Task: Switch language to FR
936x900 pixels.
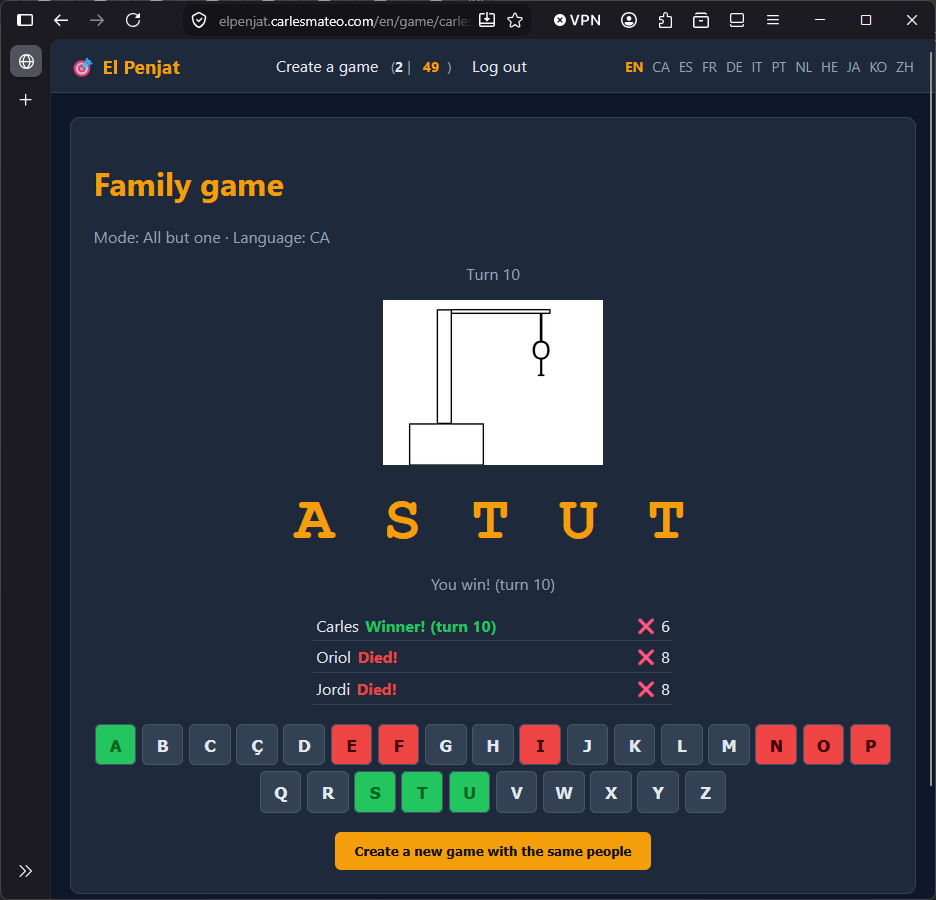Action: [709, 67]
